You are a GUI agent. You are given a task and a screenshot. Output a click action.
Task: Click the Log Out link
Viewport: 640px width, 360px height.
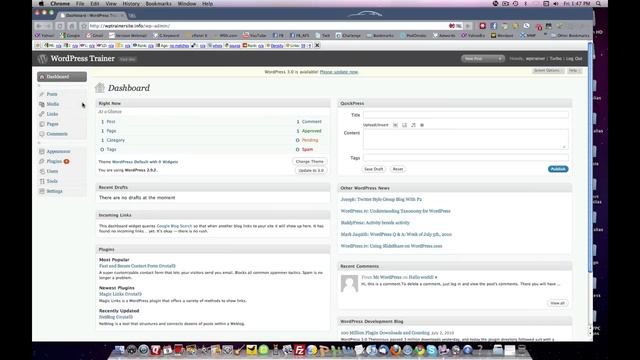point(574,59)
